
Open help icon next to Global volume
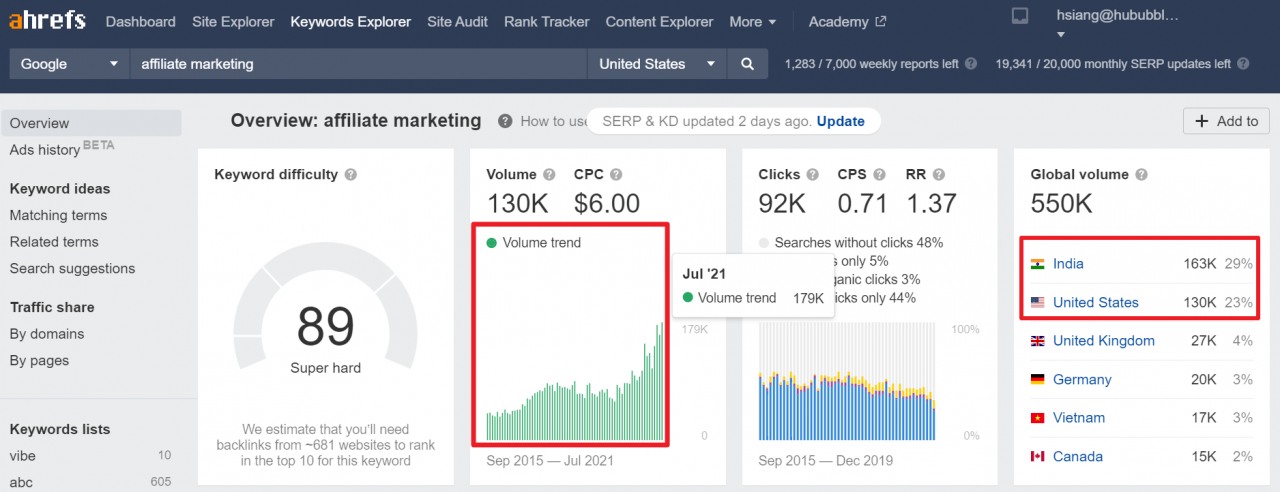1142,174
